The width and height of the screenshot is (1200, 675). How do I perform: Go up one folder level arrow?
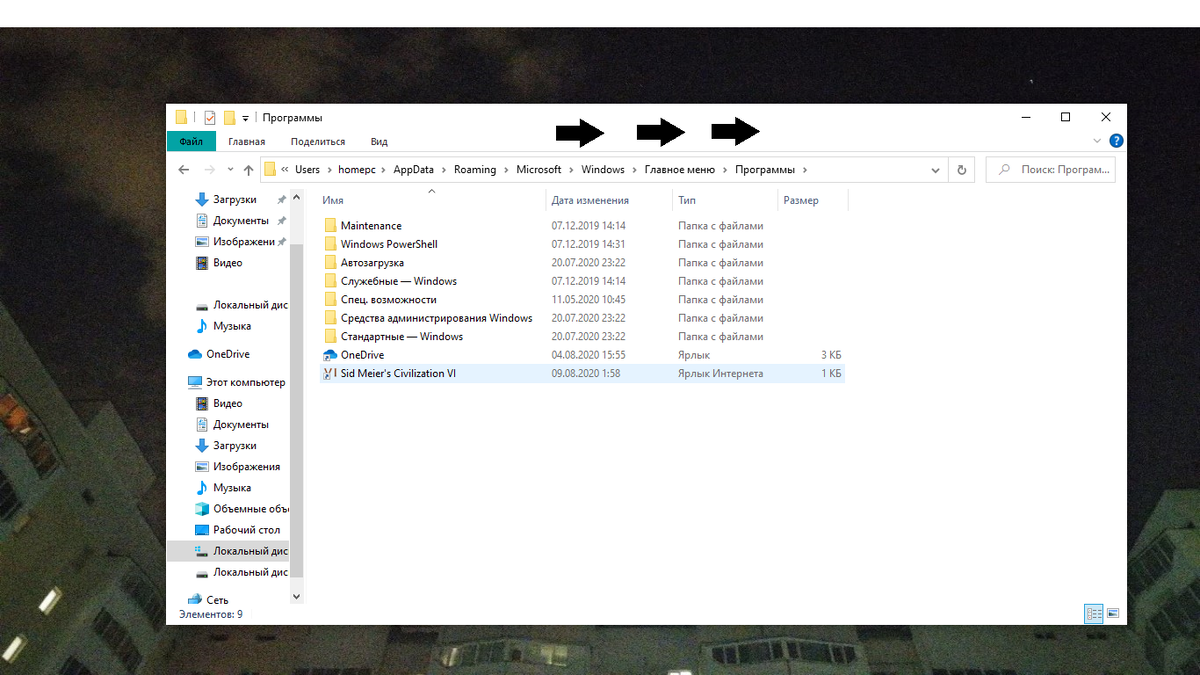click(x=248, y=170)
